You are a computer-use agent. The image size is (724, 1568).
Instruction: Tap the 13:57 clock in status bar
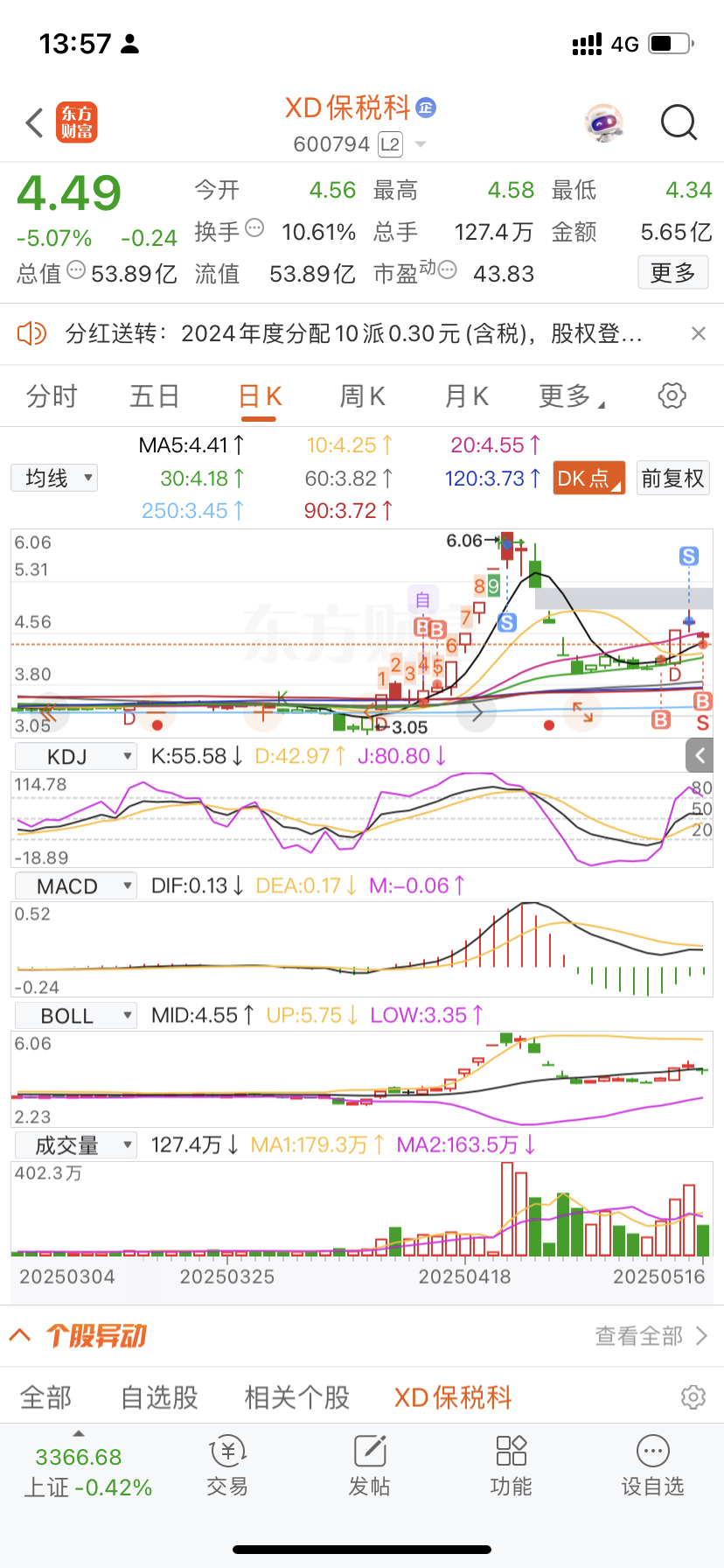75,43
